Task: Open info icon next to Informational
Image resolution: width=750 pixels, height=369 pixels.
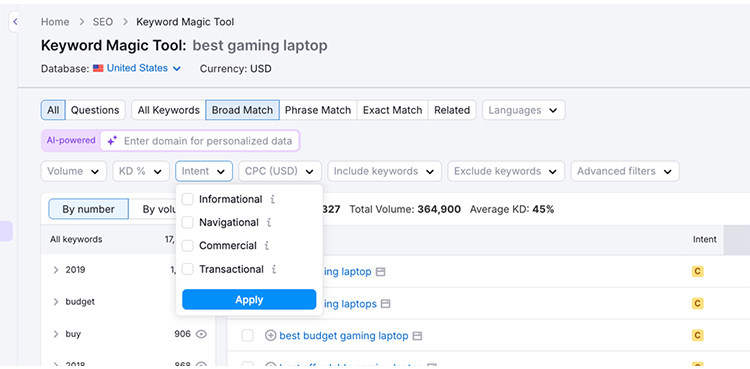Action: [x=273, y=199]
